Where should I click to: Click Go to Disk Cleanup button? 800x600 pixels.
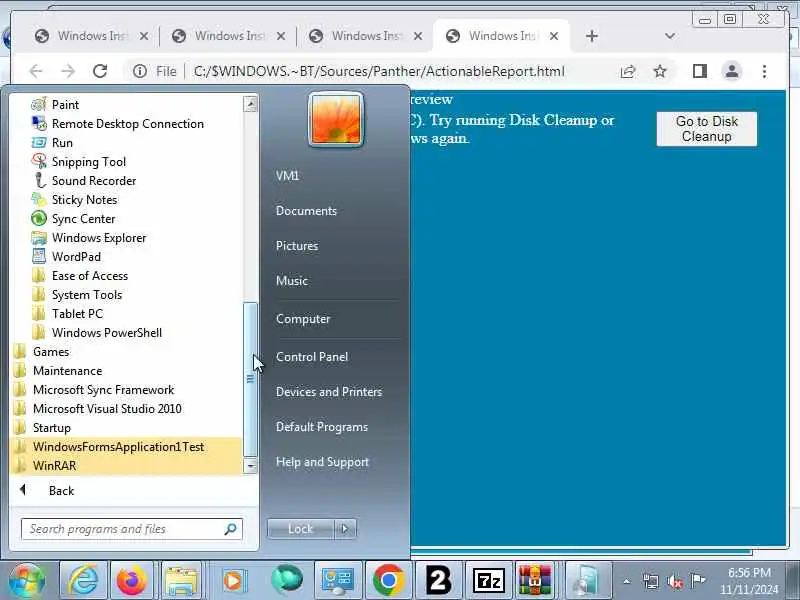pos(707,129)
